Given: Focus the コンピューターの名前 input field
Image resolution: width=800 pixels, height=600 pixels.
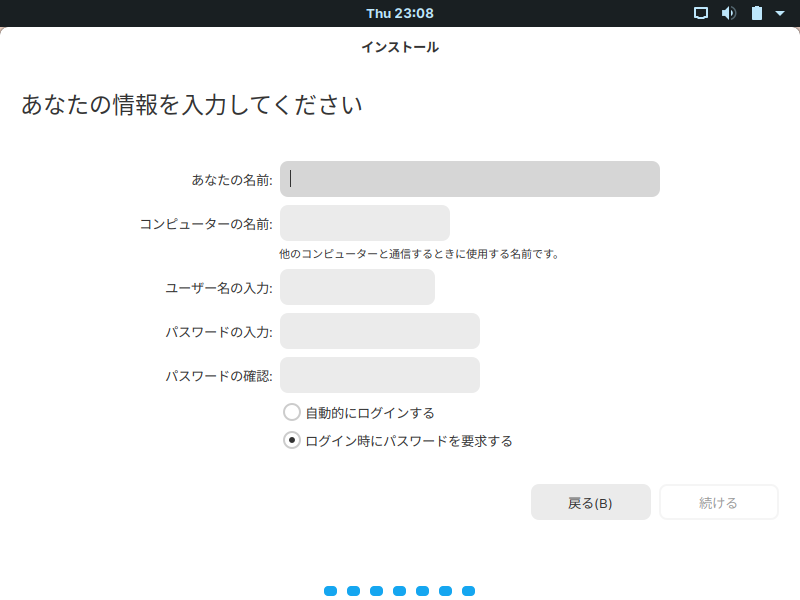Looking at the screenshot, I should click(365, 223).
